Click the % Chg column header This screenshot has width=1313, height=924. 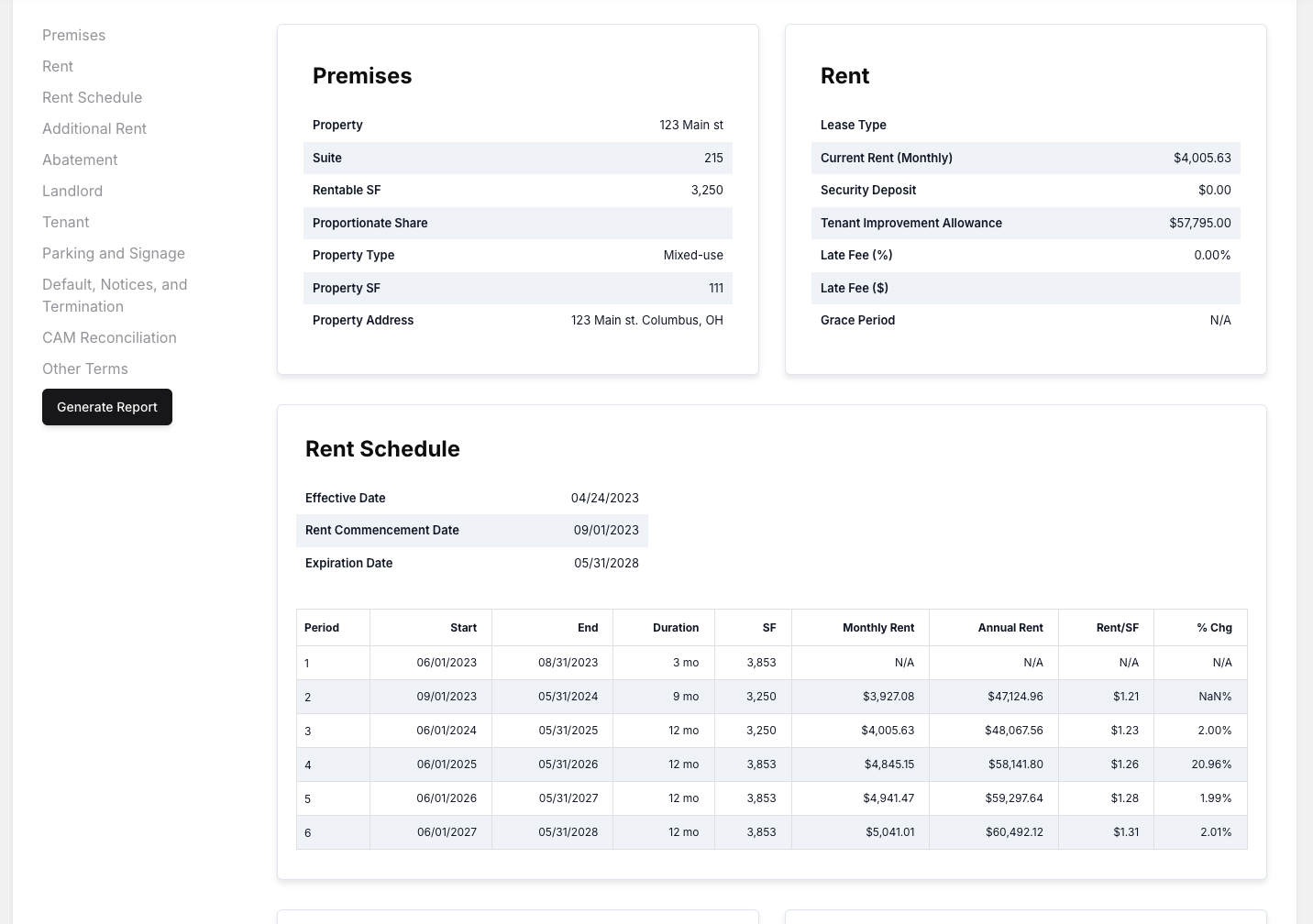(x=1214, y=628)
